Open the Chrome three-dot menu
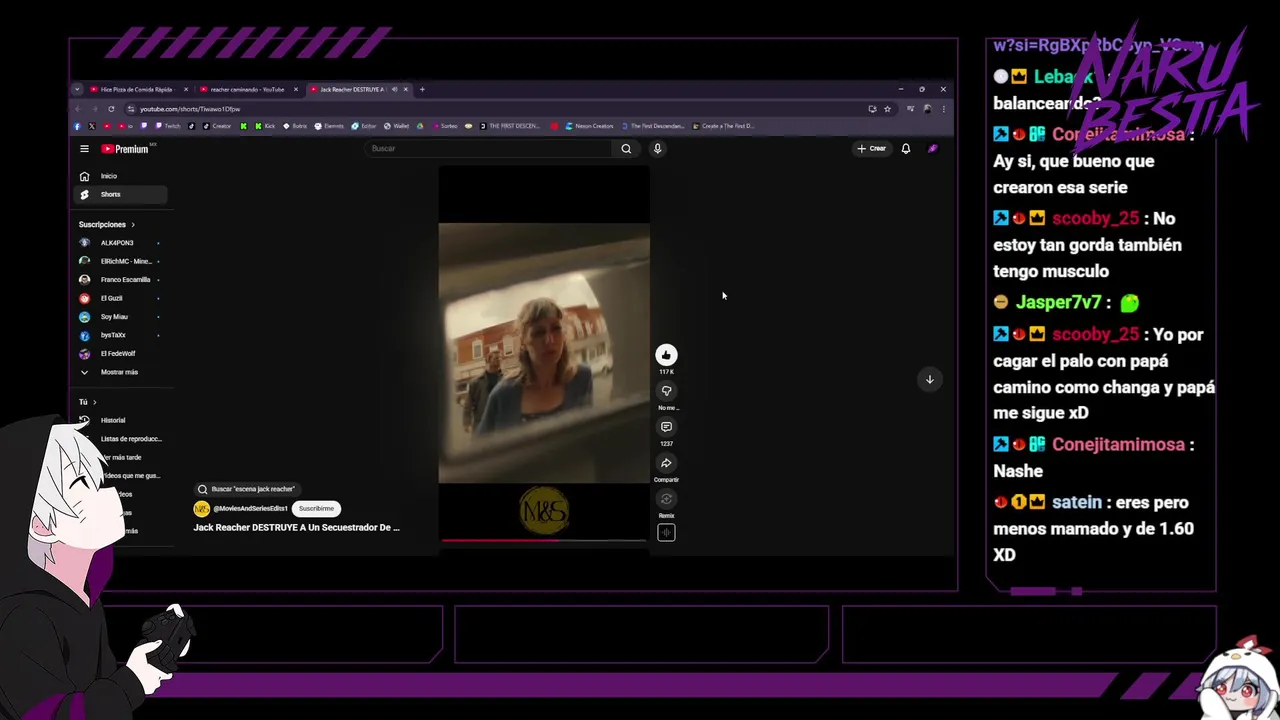The width and height of the screenshot is (1280, 720). point(943,109)
